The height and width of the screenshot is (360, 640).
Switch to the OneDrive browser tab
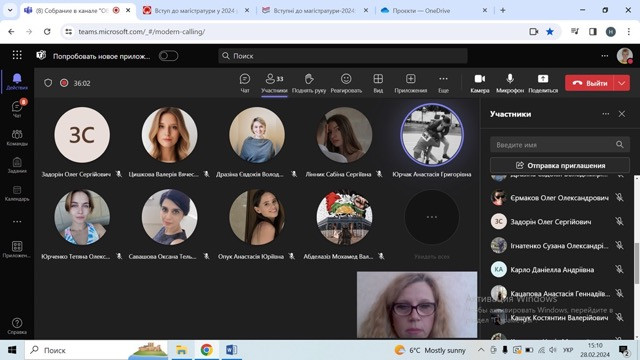[433, 11]
